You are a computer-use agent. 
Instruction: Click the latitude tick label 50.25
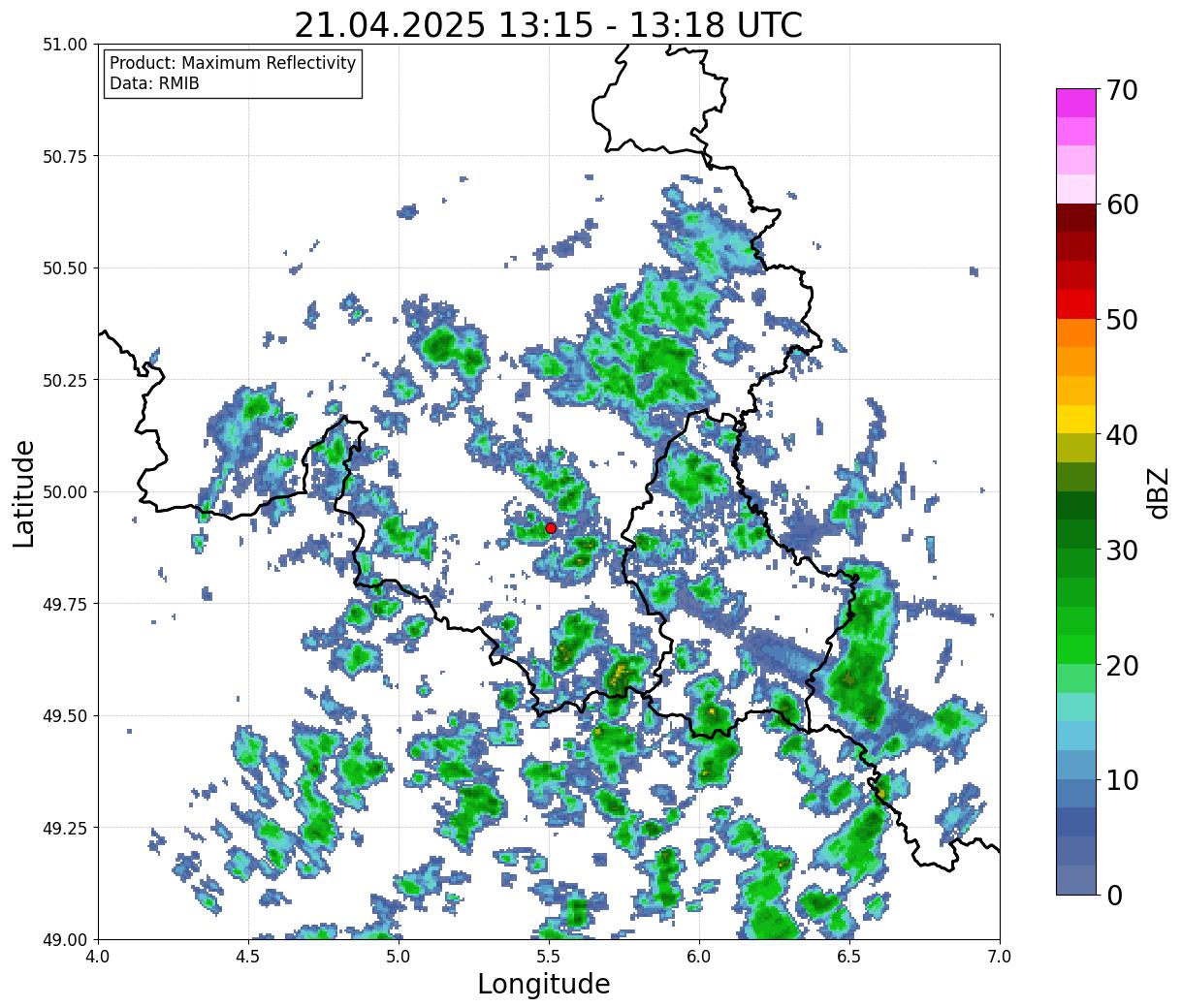click(65, 380)
